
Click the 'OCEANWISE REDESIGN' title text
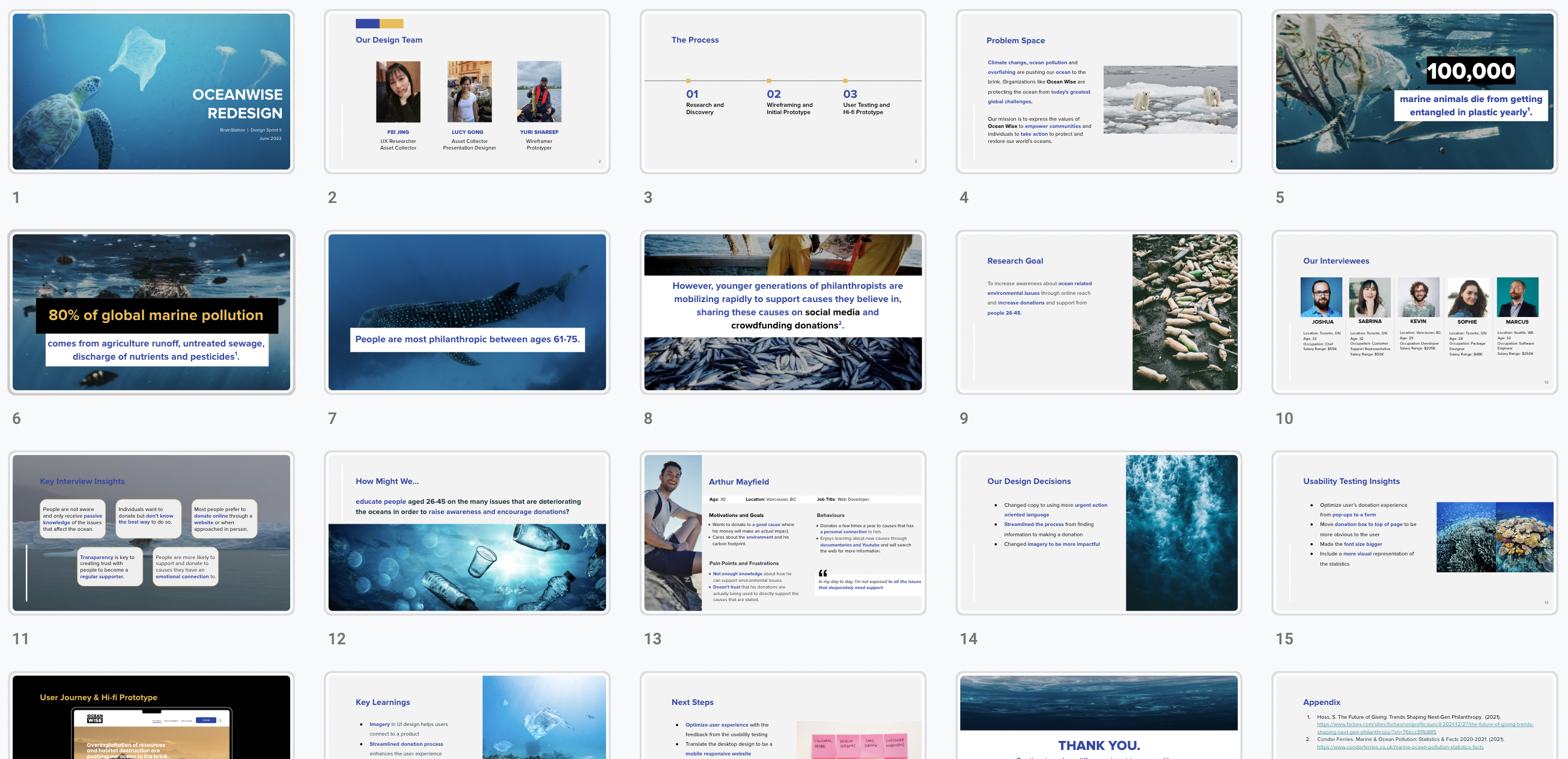click(237, 103)
